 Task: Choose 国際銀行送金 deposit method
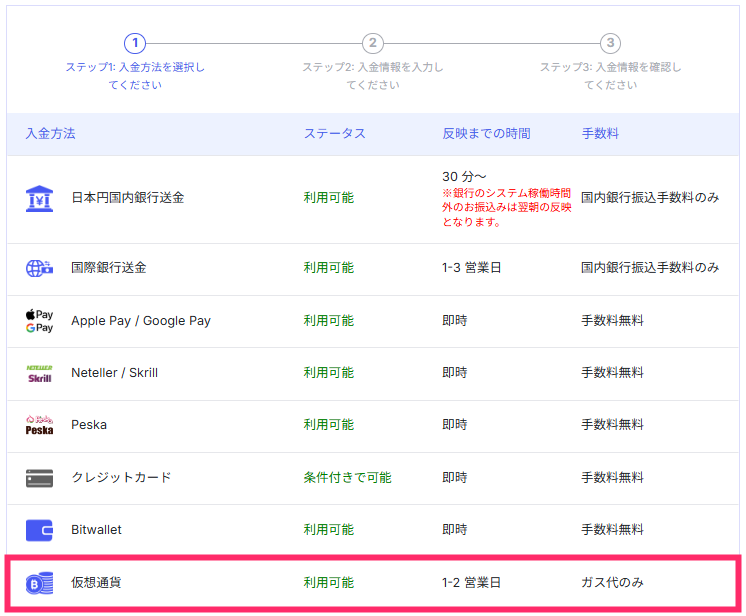click(x=109, y=267)
